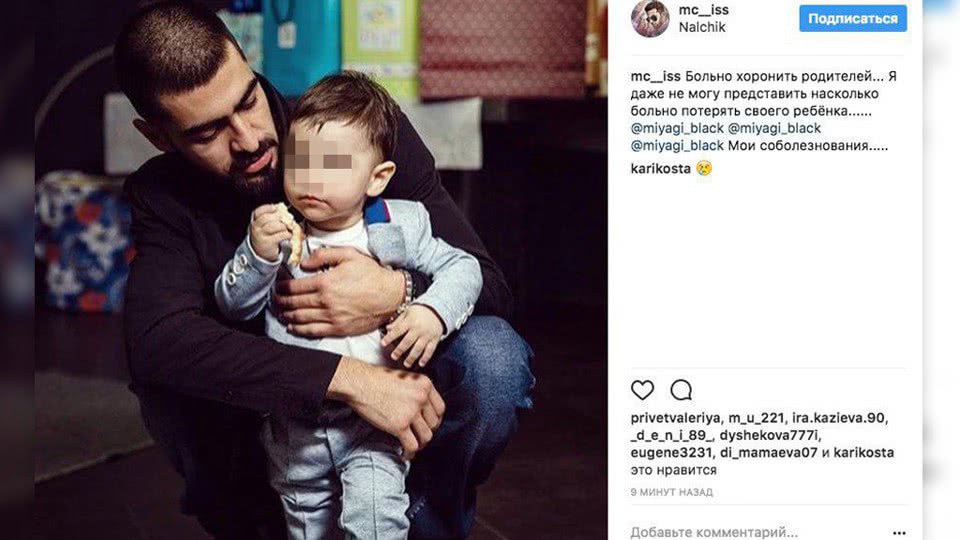This screenshot has width=960, height=540.
Task: Open first @miyagi_black mention in caption
Action: point(677,129)
